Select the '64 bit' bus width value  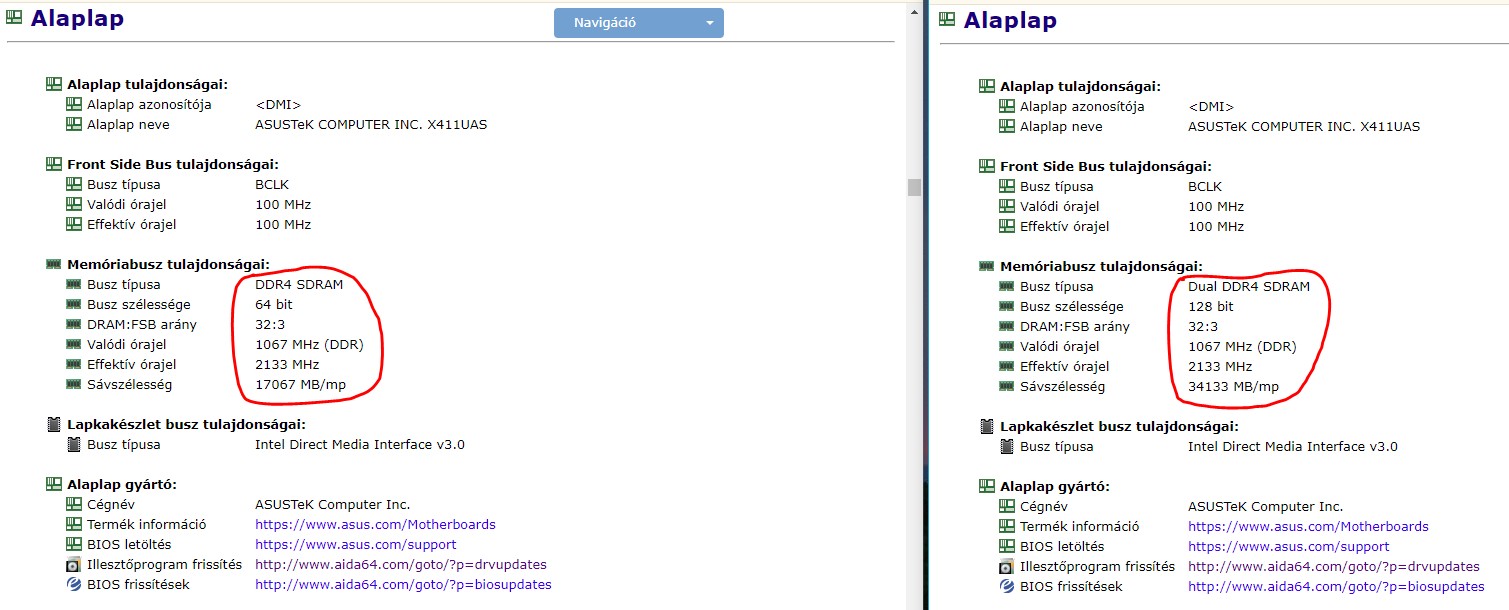tap(274, 304)
